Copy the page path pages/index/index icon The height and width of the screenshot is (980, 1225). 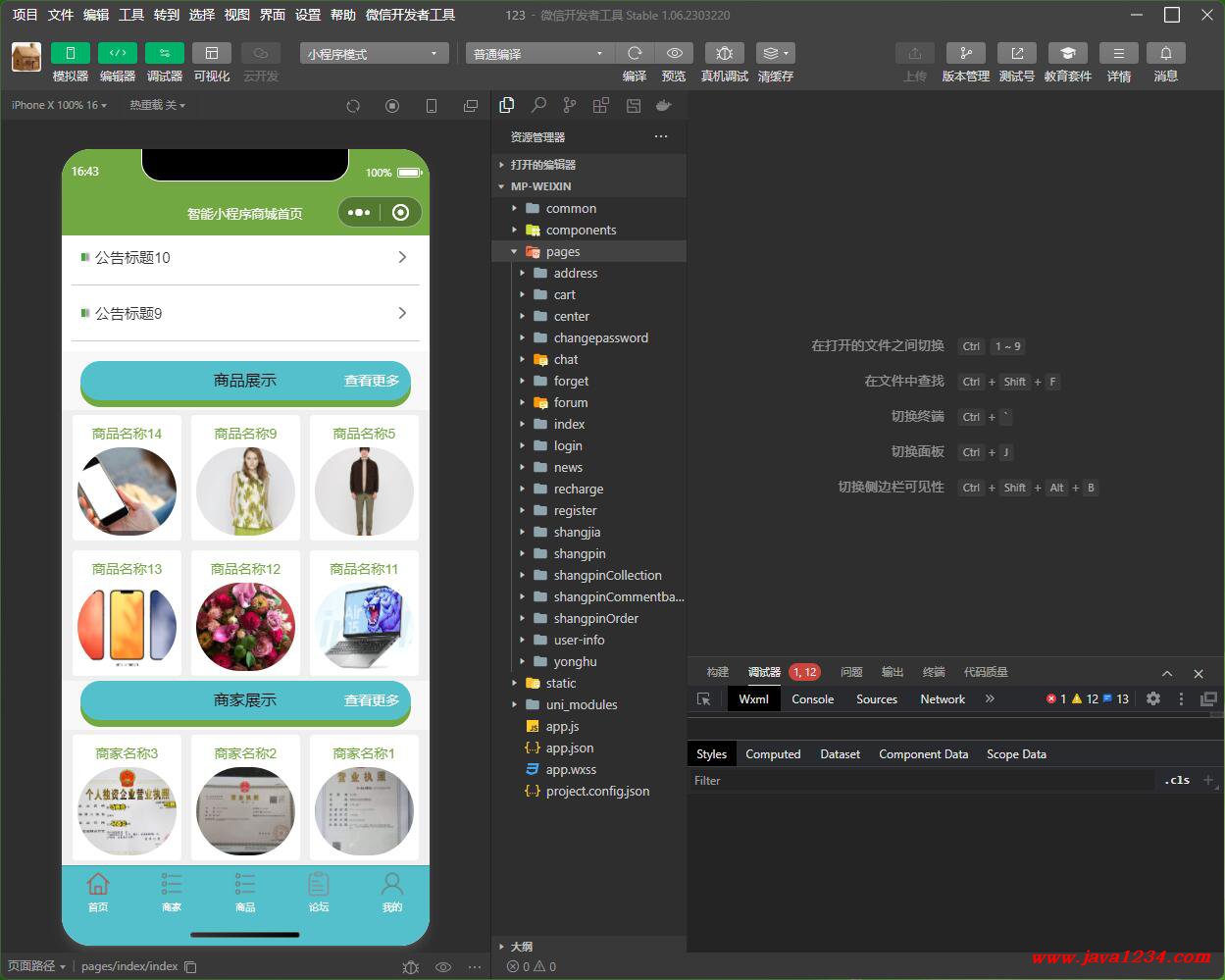point(190,966)
